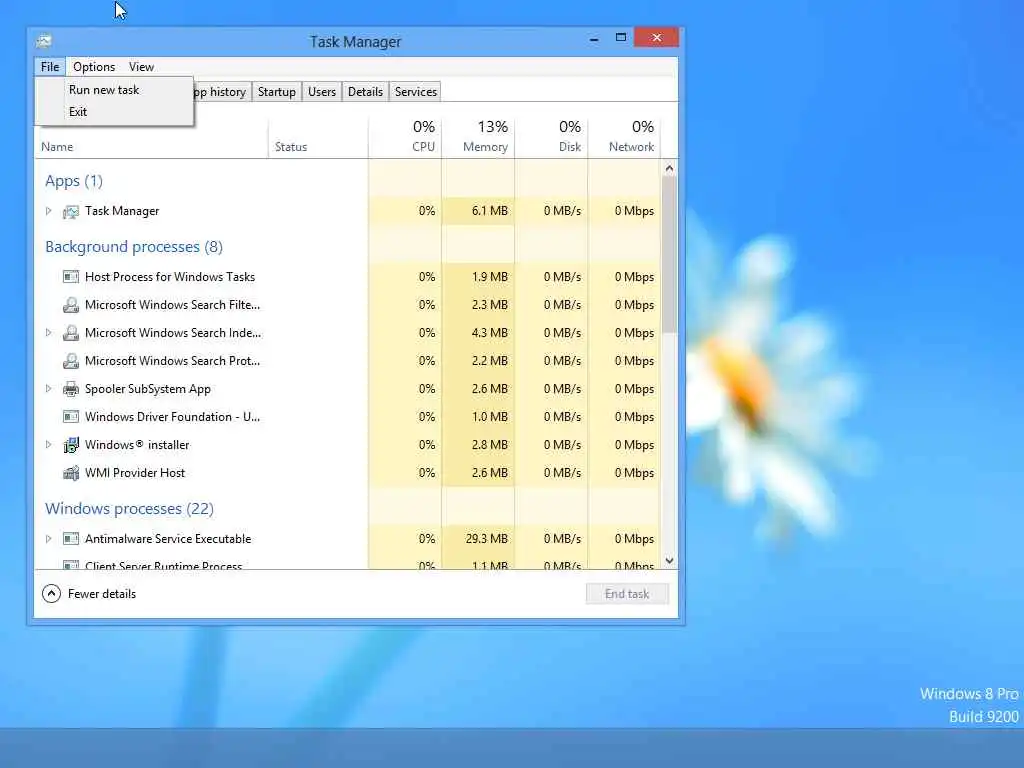Image resolution: width=1024 pixels, height=768 pixels.
Task: Click the vertical scrollbar thumb
Action: tap(669, 255)
